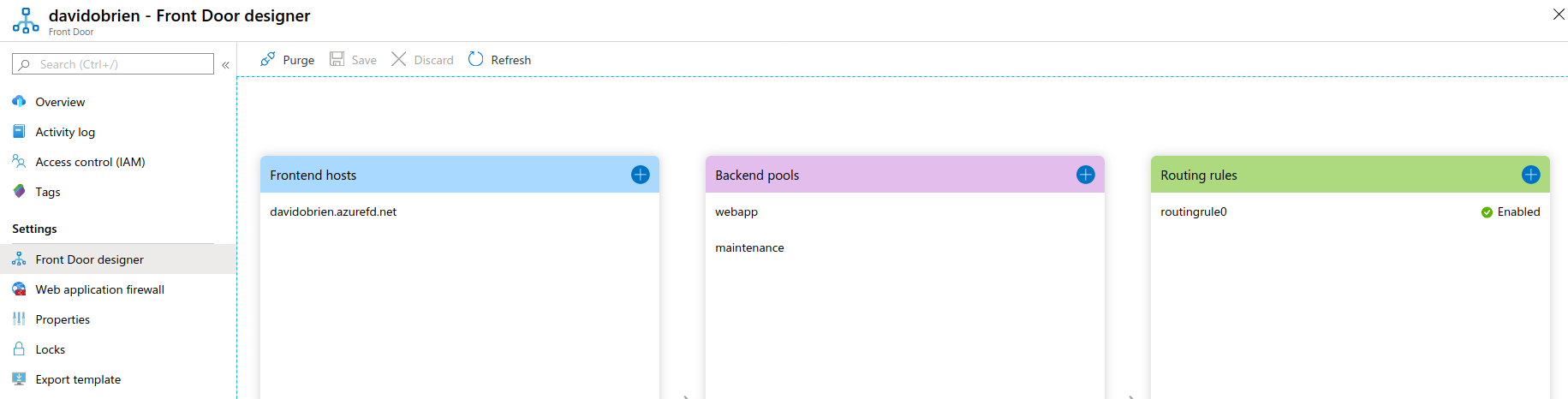Click the Front Door designer sidebar icon
The height and width of the screenshot is (399, 1568).
coord(19,259)
